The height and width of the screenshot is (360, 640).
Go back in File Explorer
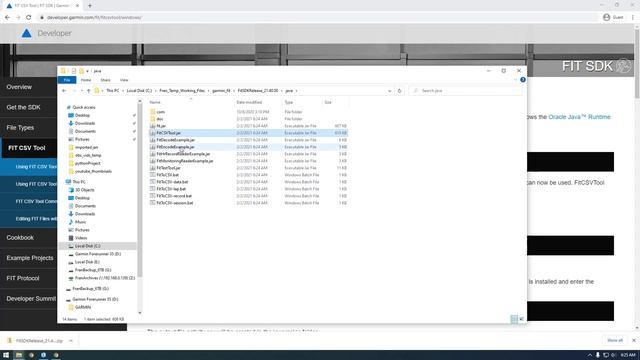tap(64, 91)
